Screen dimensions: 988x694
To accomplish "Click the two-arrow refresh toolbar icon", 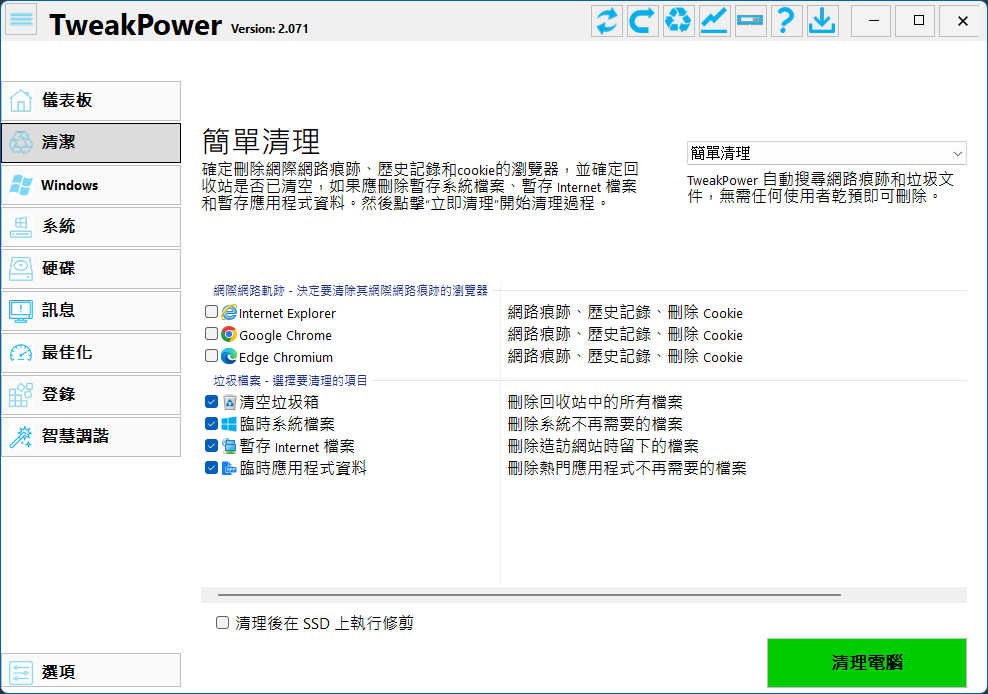I will point(607,21).
